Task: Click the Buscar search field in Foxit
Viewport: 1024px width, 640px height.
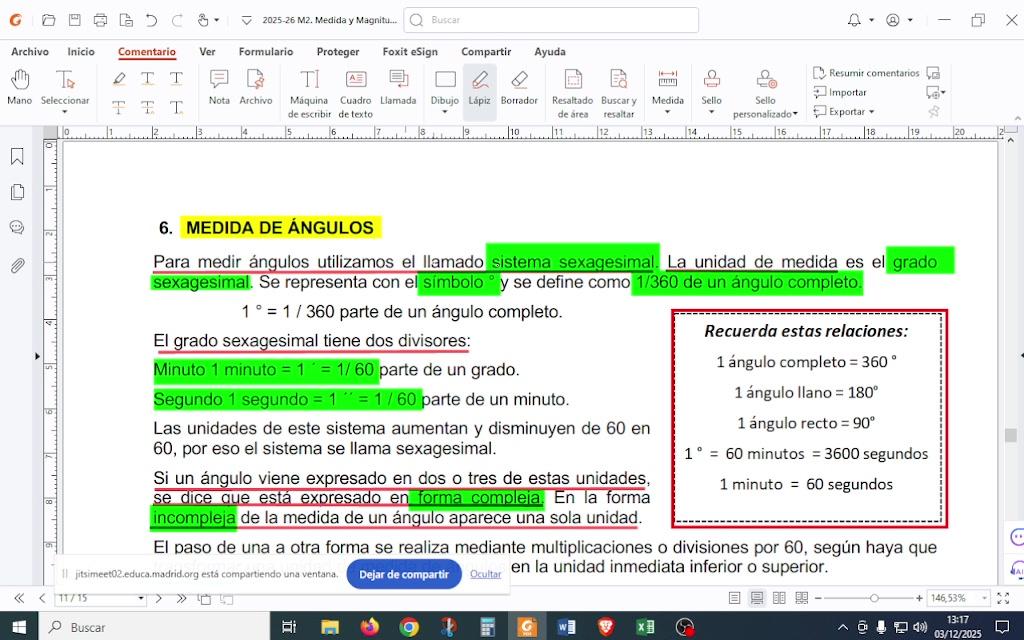Action: coord(551,20)
